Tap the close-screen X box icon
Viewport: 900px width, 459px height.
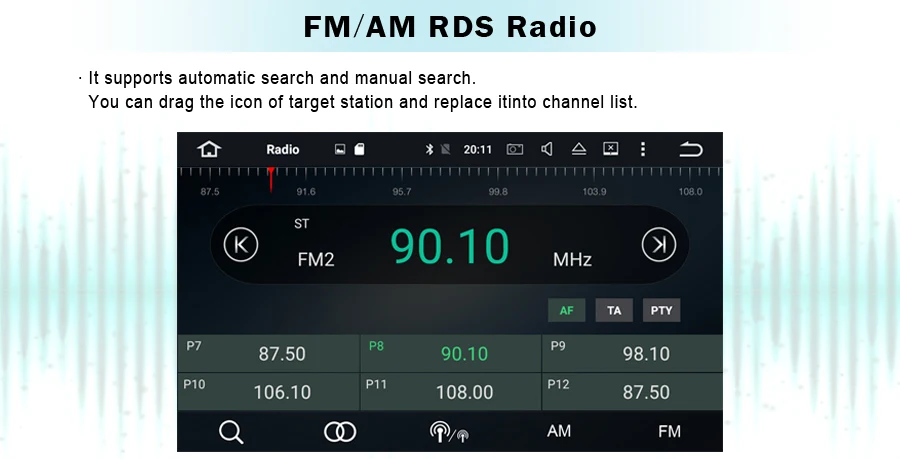(611, 149)
